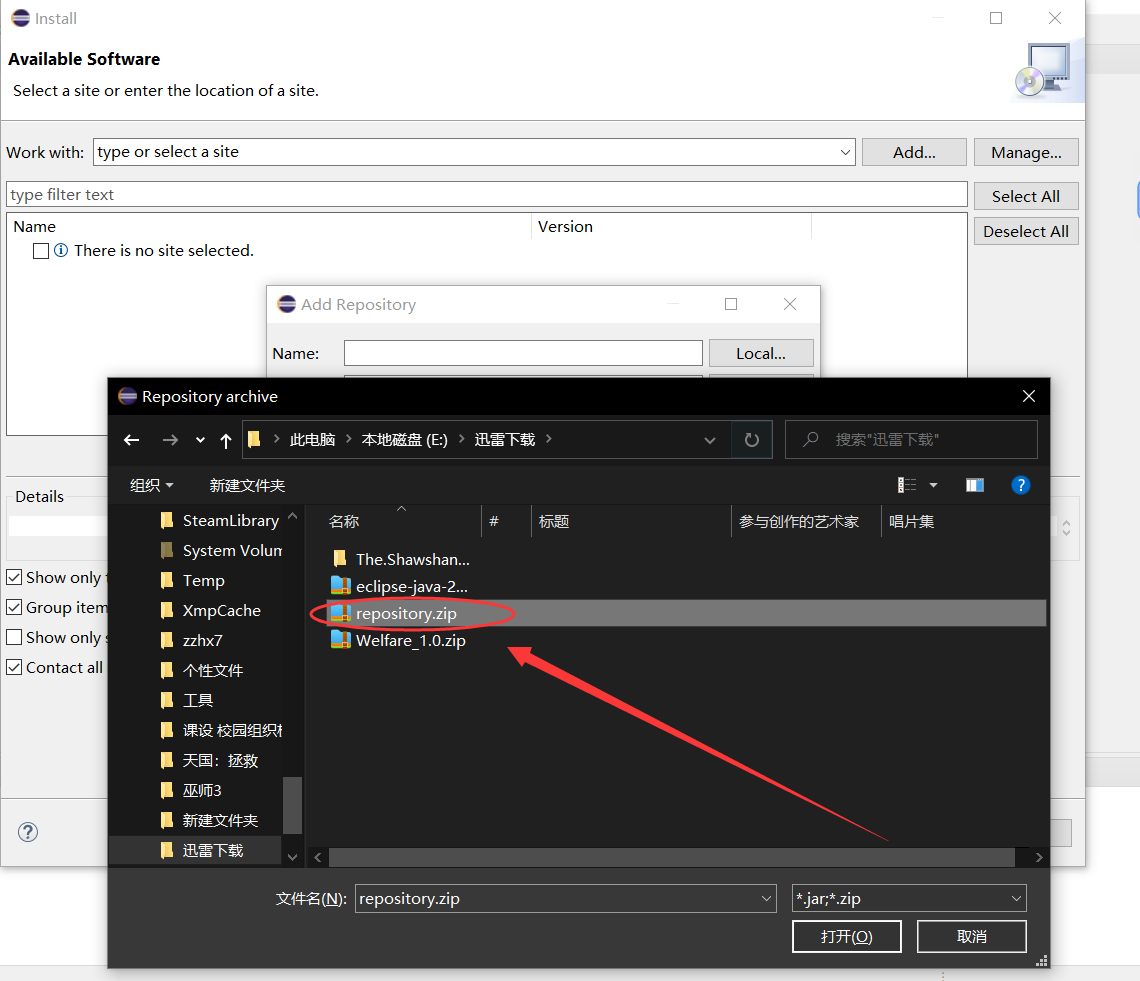Expand 迅雷下载 breadcrumb chevron
1140x981 pixels.
pyautogui.click(x=549, y=439)
